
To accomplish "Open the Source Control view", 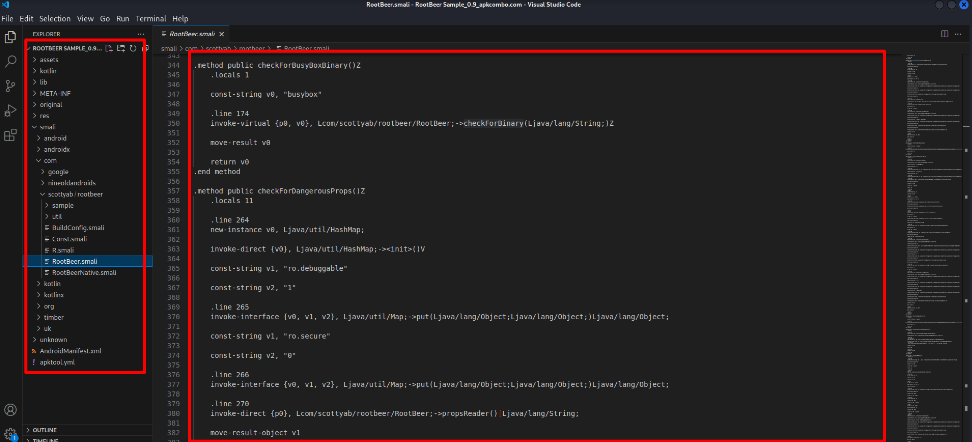I will pyautogui.click(x=11, y=86).
